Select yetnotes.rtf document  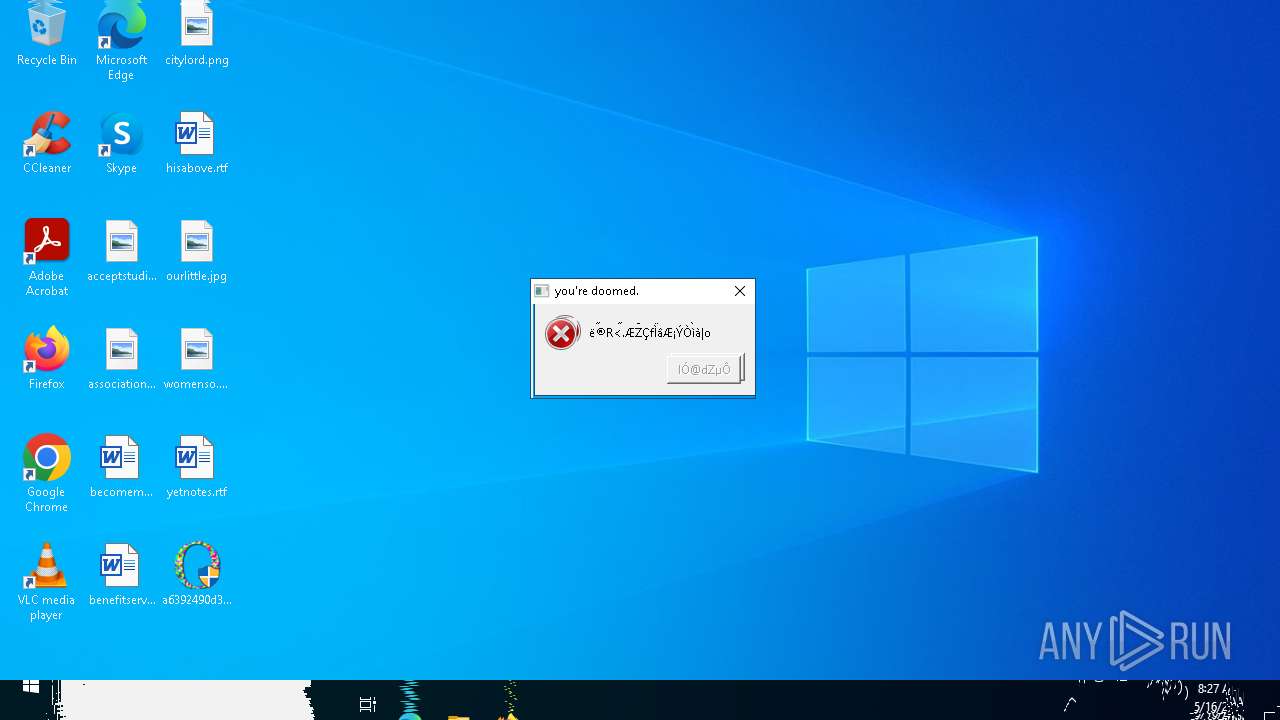197,466
